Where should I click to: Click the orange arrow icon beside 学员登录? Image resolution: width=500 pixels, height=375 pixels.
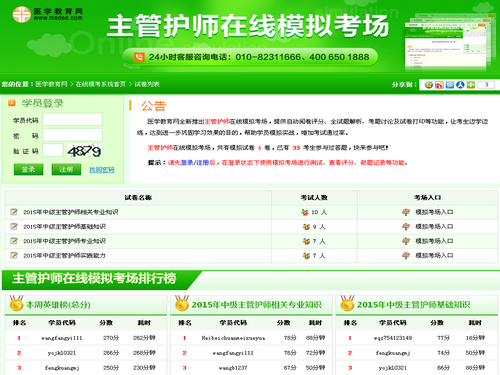(x=12, y=103)
